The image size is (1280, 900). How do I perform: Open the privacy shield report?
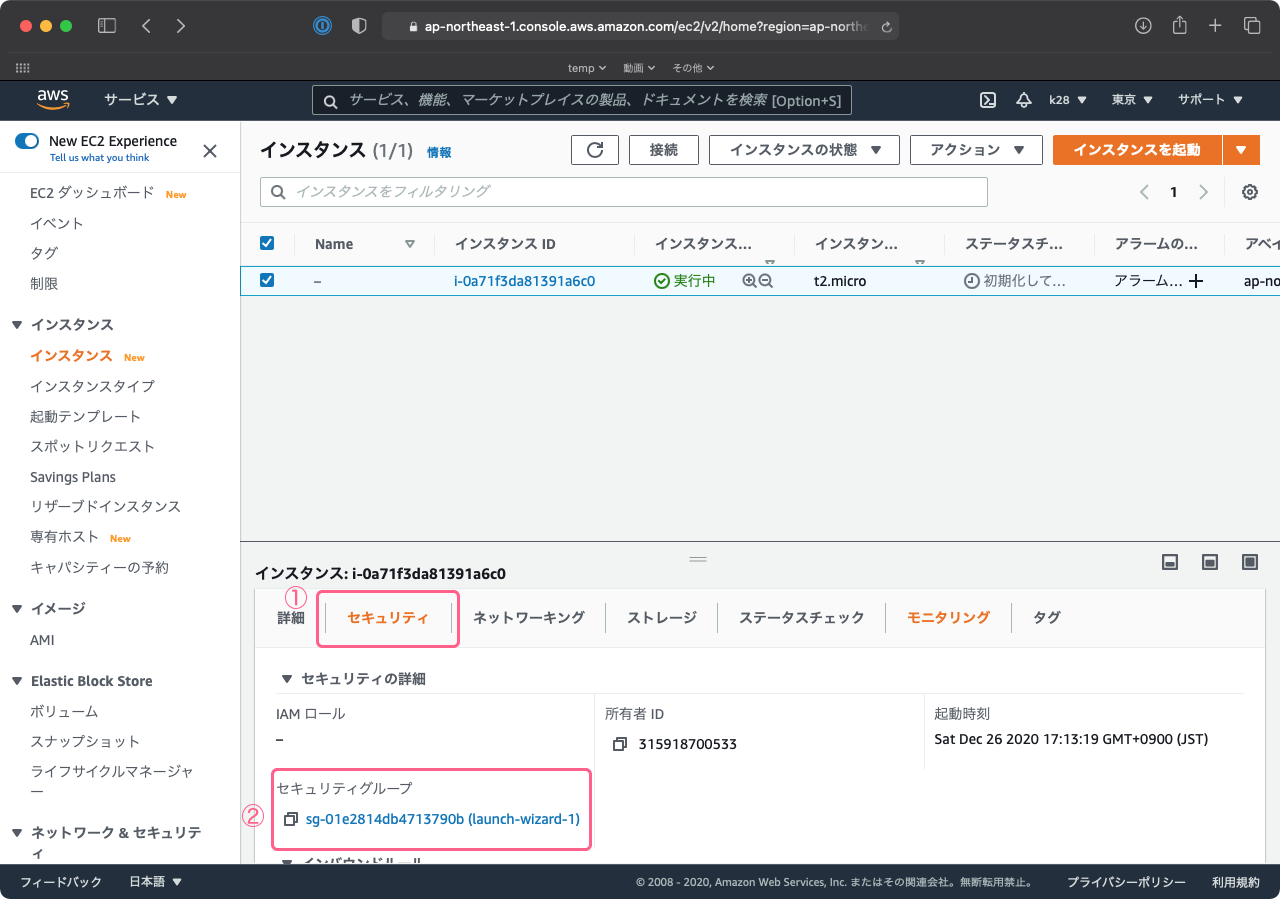pos(359,26)
